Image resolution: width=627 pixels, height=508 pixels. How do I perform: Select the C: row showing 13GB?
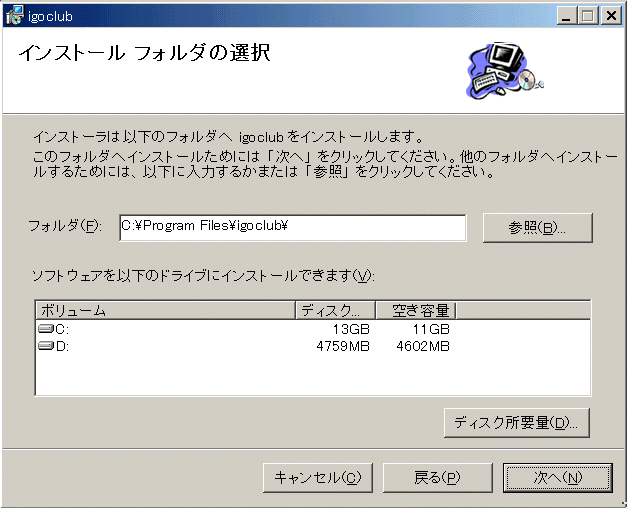(x=313, y=329)
